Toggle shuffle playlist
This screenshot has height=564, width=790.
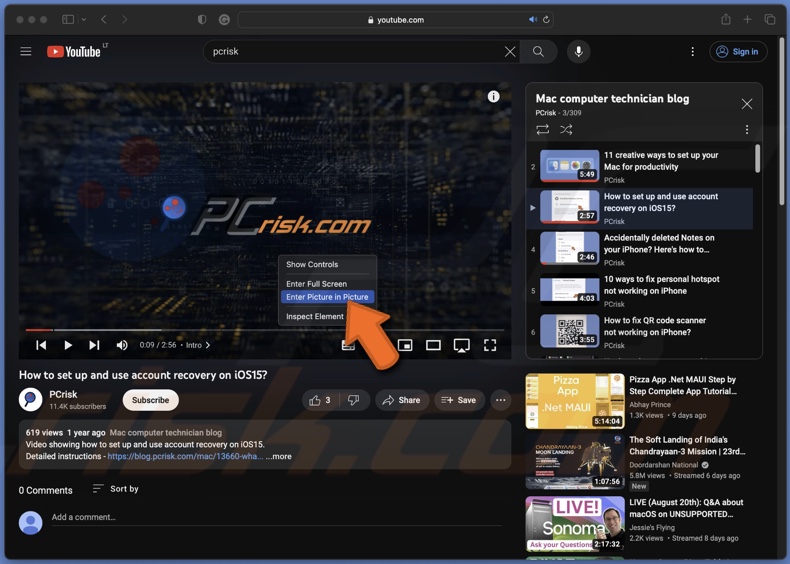coord(566,130)
